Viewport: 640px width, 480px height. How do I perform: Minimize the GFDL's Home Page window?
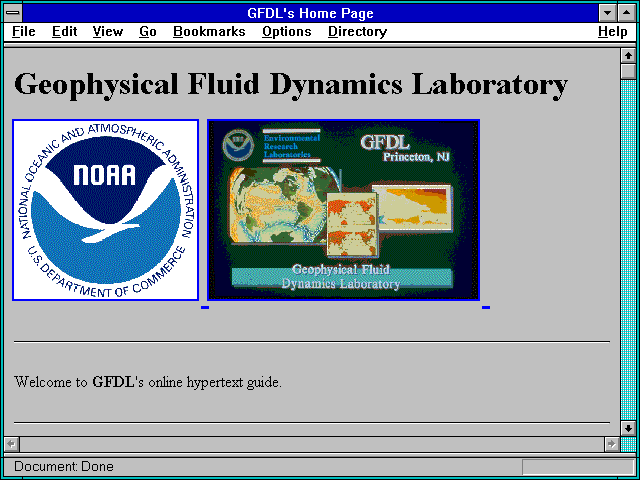pos(607,13)
